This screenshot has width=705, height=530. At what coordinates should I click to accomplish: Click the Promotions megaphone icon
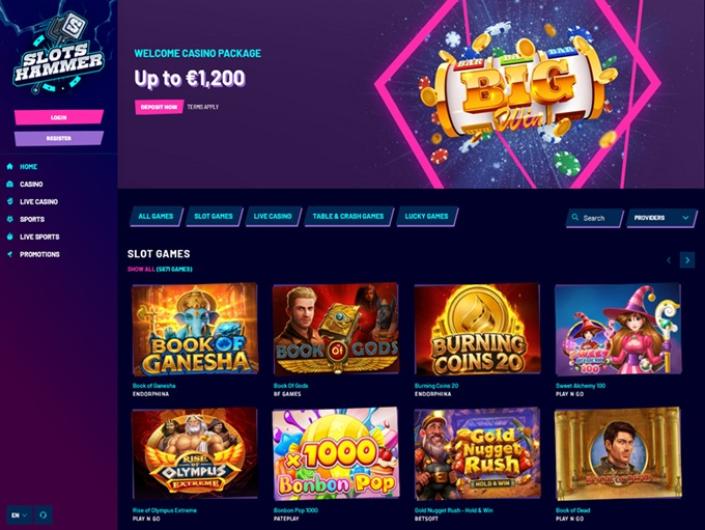[10, 254]
